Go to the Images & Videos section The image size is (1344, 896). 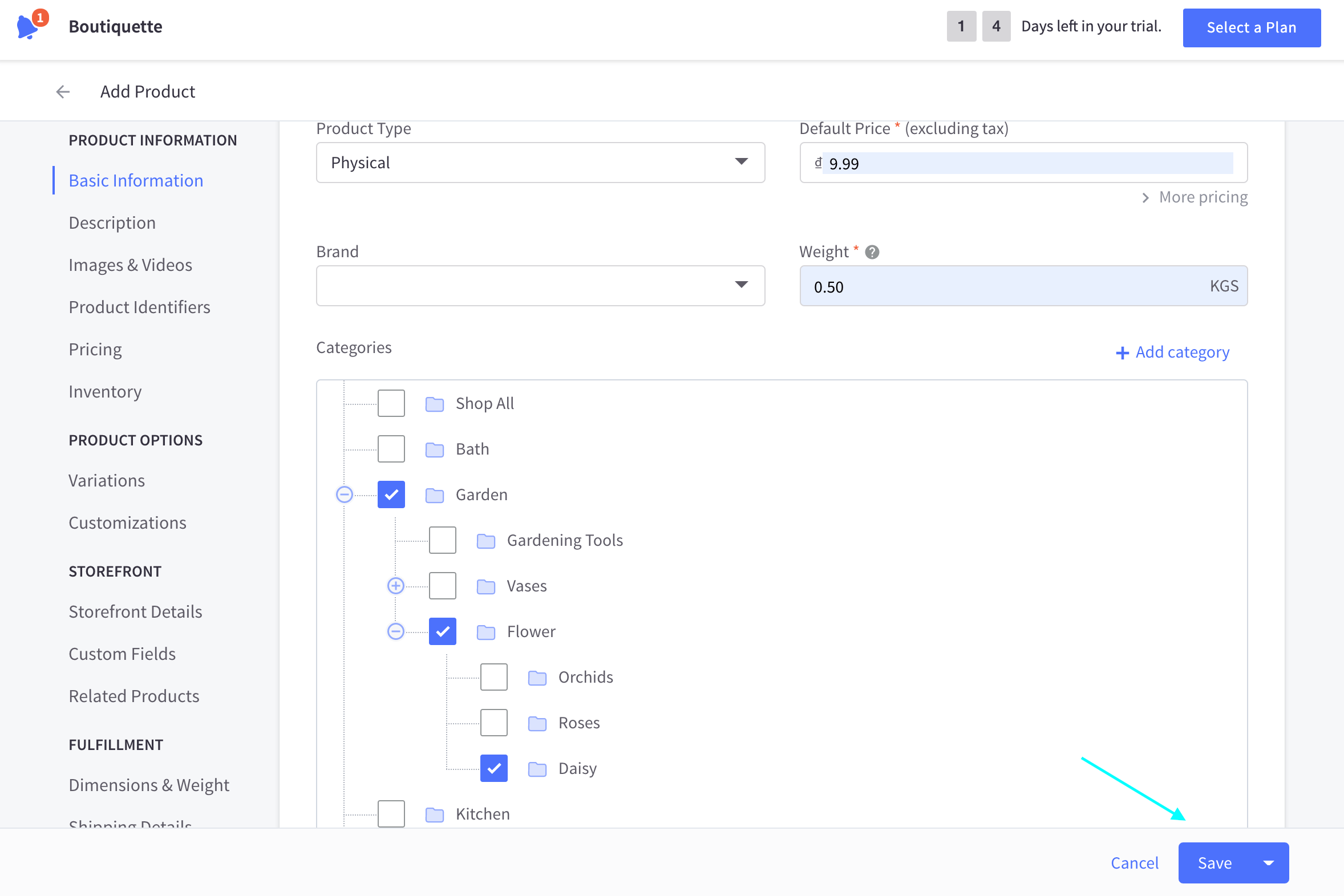tap(130, 265)
